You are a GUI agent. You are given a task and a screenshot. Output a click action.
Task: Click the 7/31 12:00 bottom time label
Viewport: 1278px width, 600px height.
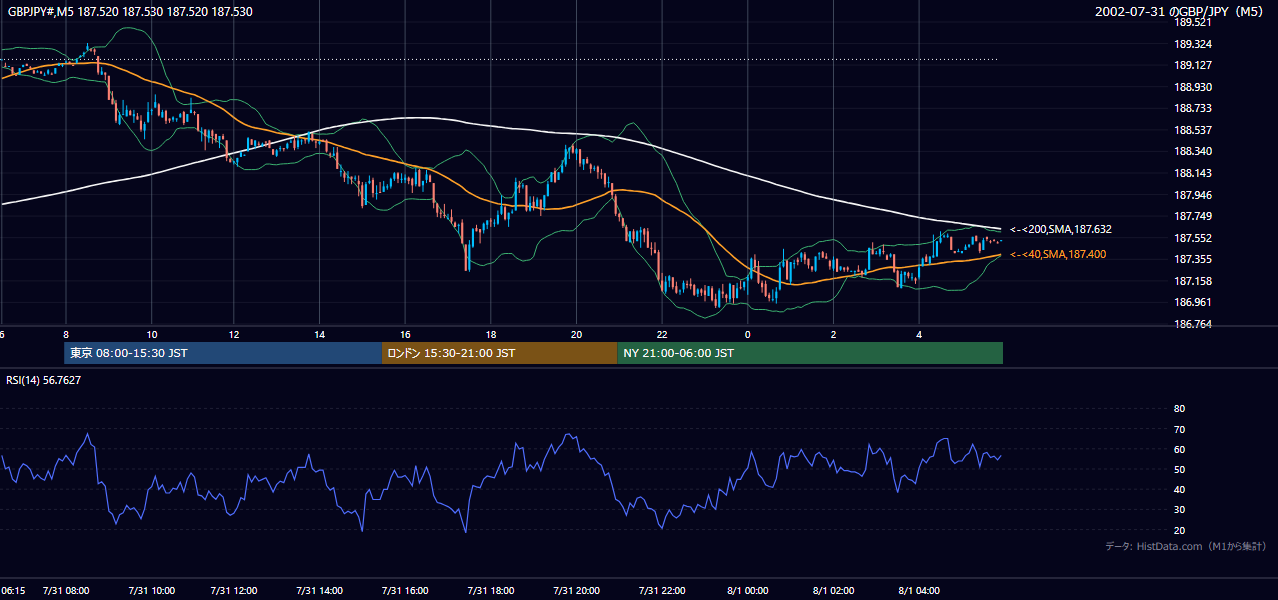click(x=236, y=591)
